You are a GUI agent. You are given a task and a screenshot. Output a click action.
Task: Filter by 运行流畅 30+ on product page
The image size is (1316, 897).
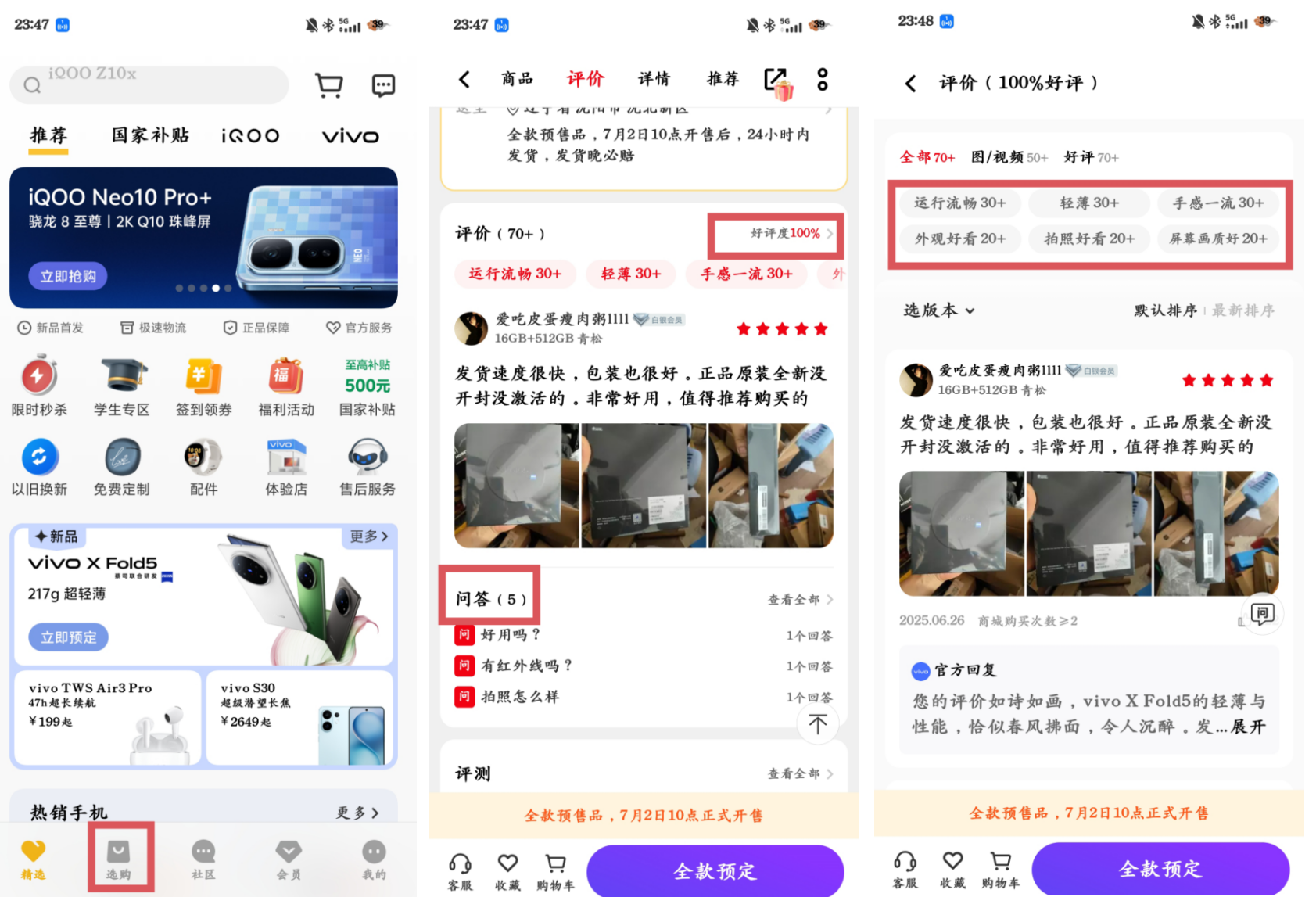(515, 274)
